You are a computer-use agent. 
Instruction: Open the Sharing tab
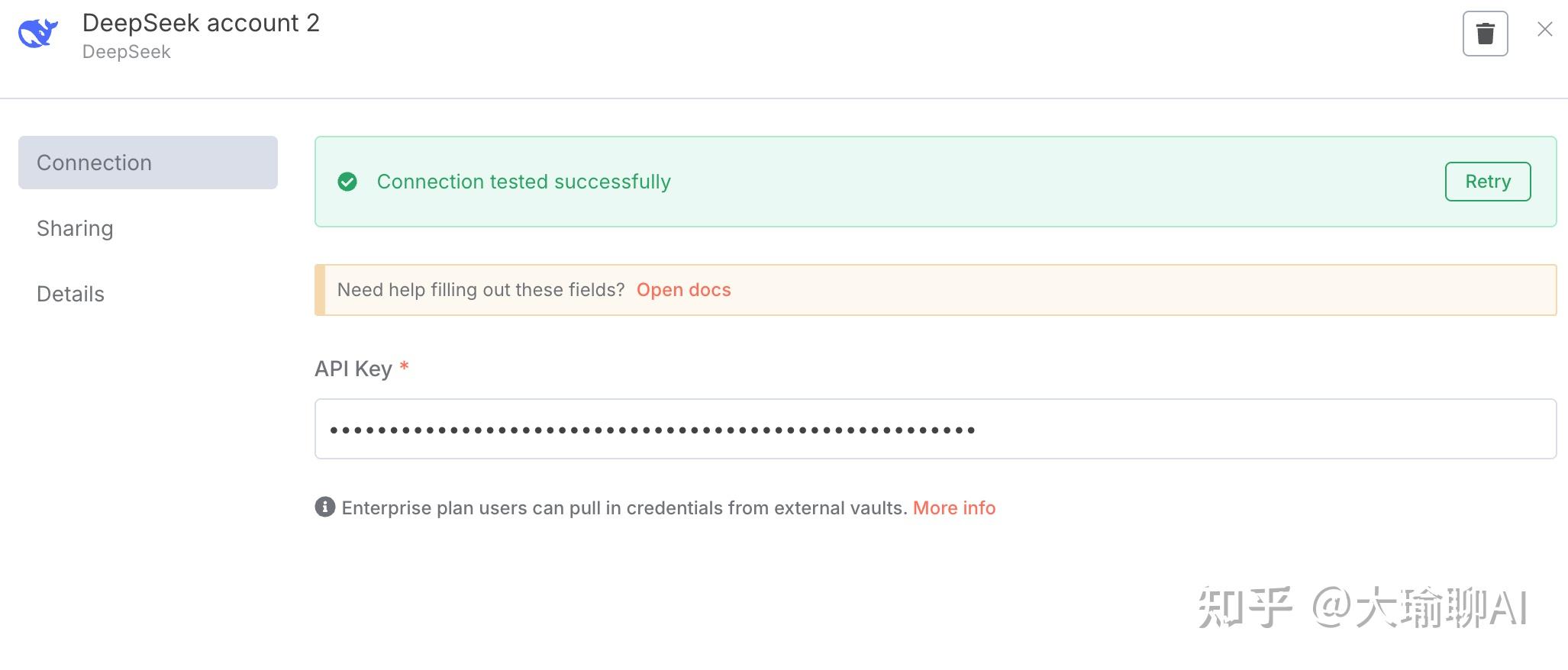pos(75,228)
